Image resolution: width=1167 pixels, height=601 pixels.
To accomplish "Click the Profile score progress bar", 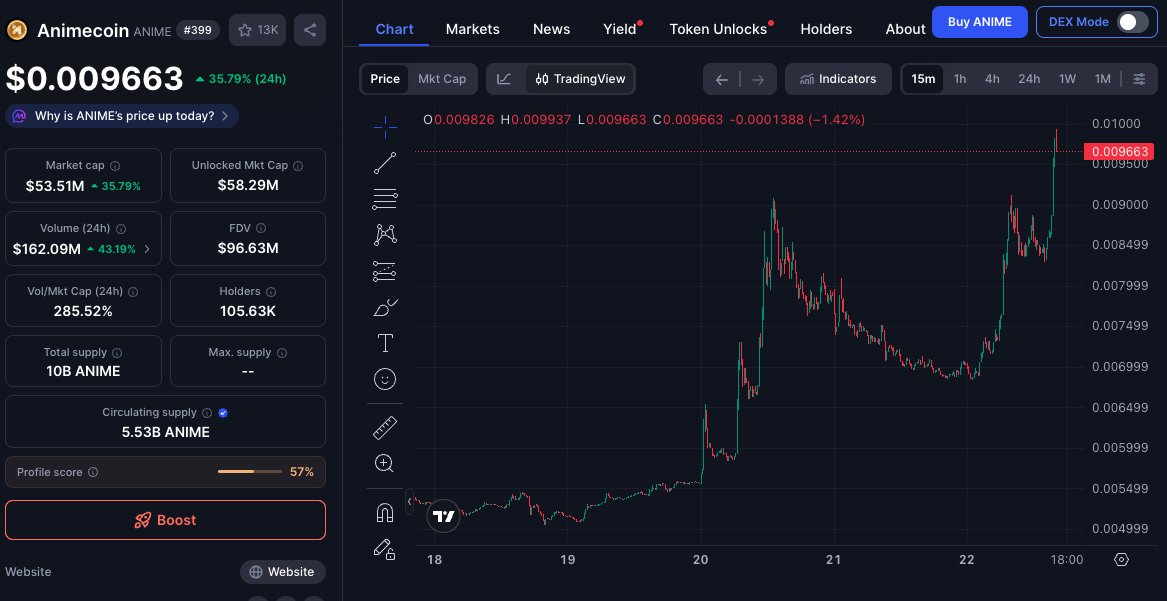I will pos(250,472).
